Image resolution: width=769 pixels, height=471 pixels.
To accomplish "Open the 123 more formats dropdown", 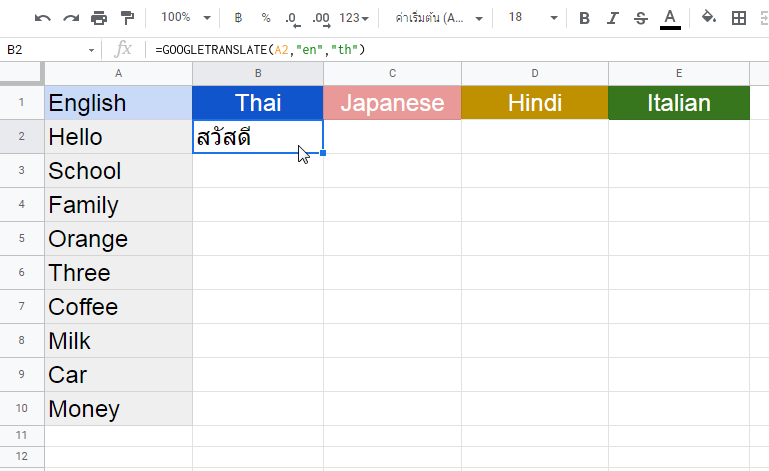I will pos(354,18).
